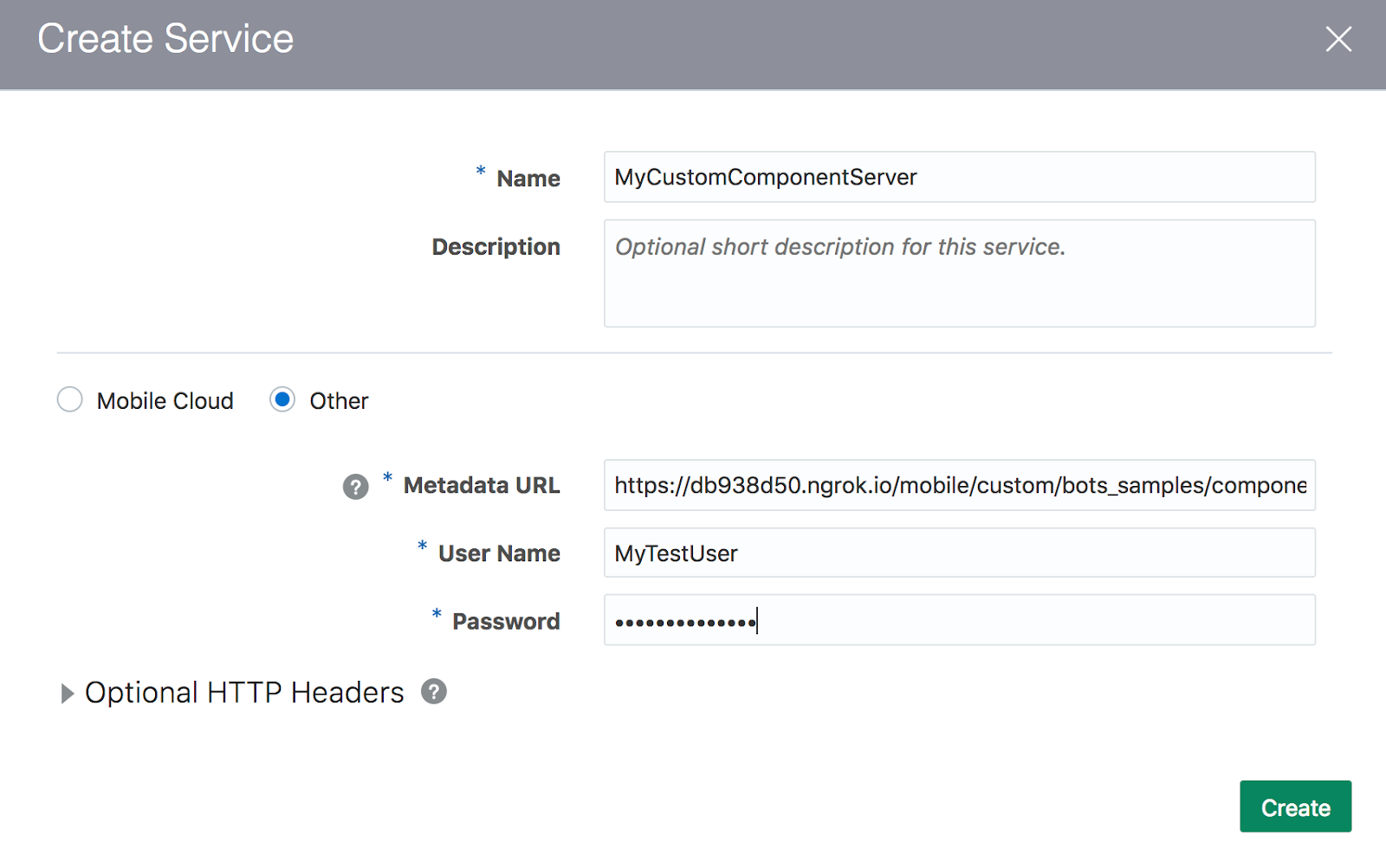Screen dimensions: 1386x868
Task: Click the Metadata URL ngrok address field
Action: 959,485
